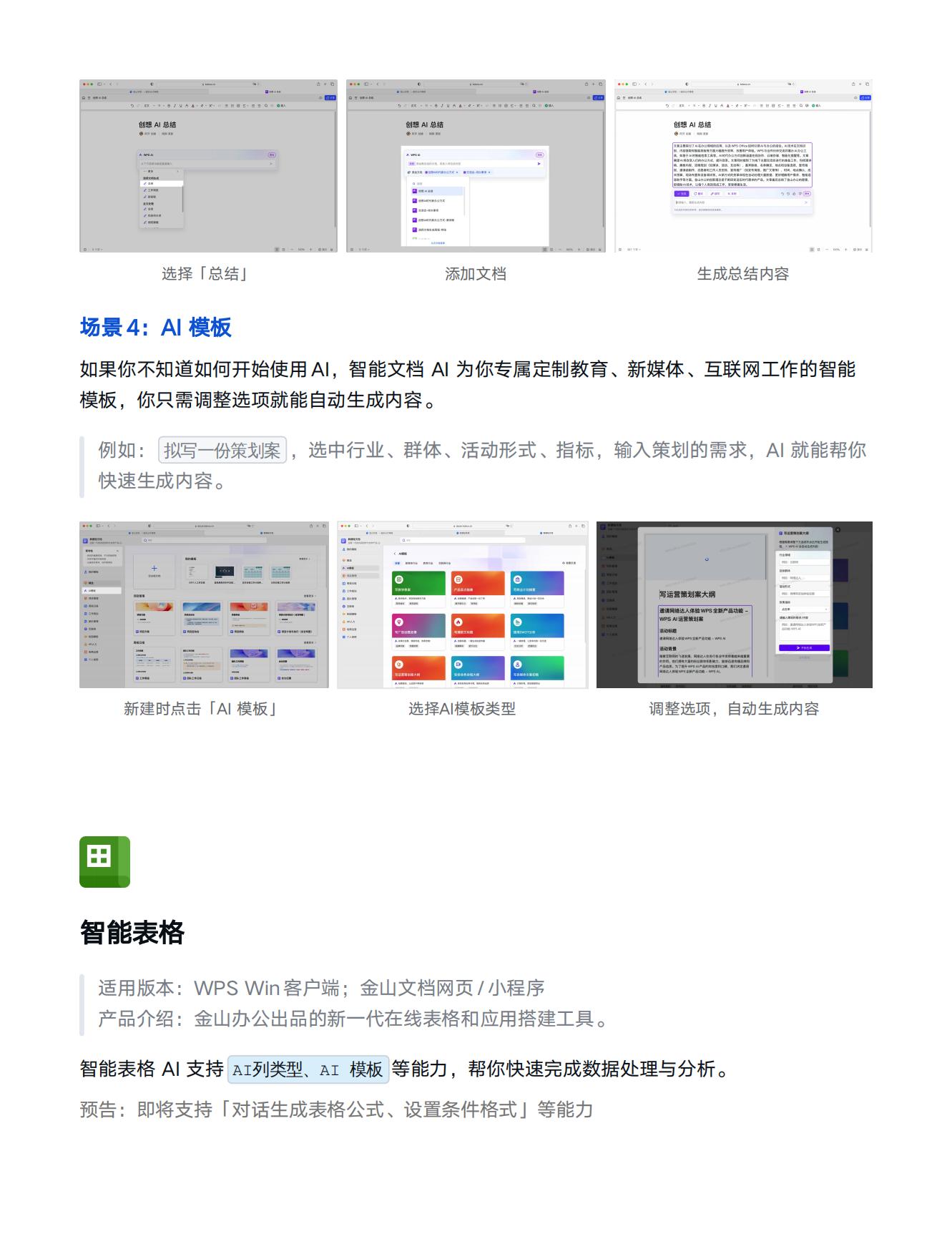Click the caption 新建时点击「AI 模板」

[202, 709]
